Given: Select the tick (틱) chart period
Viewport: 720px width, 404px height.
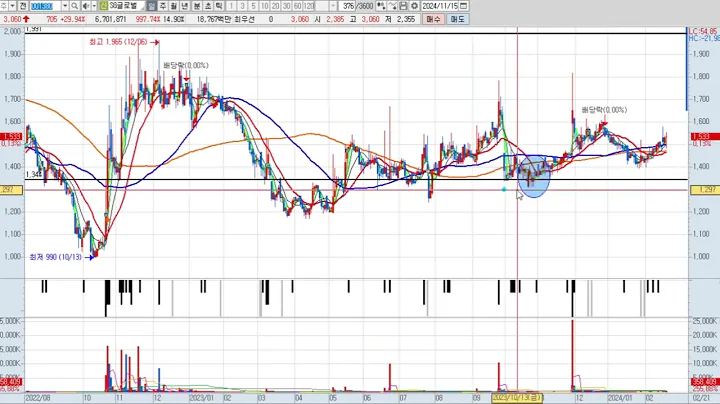Looking at the screenshot, I should pos(219,6).
